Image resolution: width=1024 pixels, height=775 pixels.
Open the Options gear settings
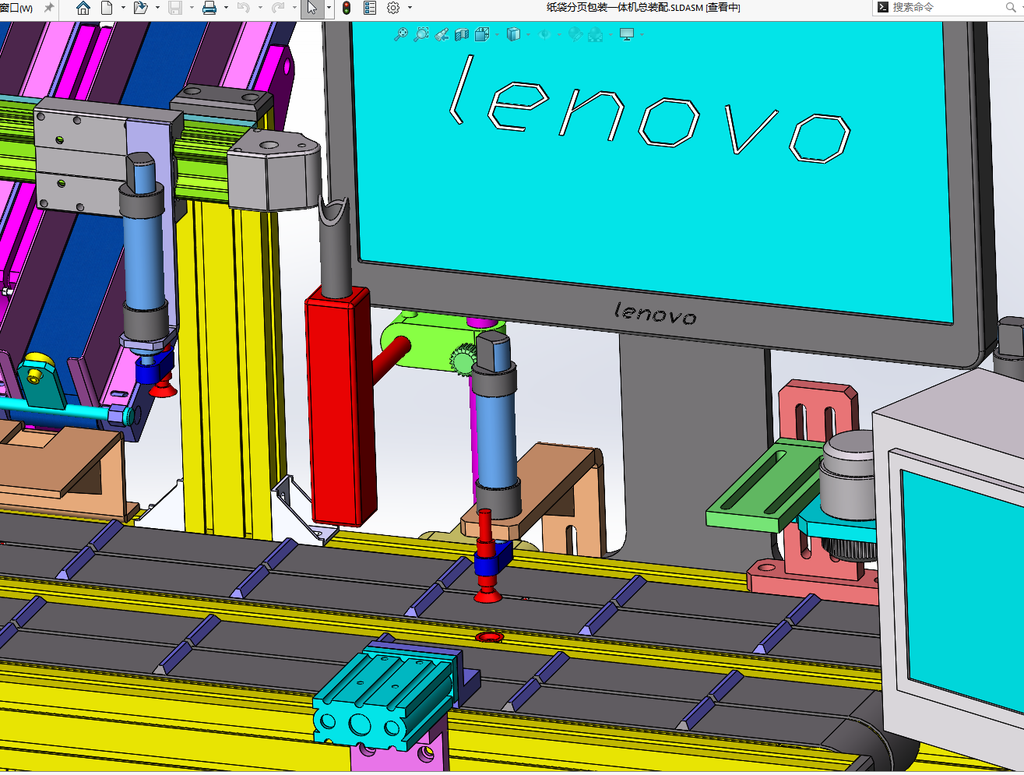click(x=393, y=8)
